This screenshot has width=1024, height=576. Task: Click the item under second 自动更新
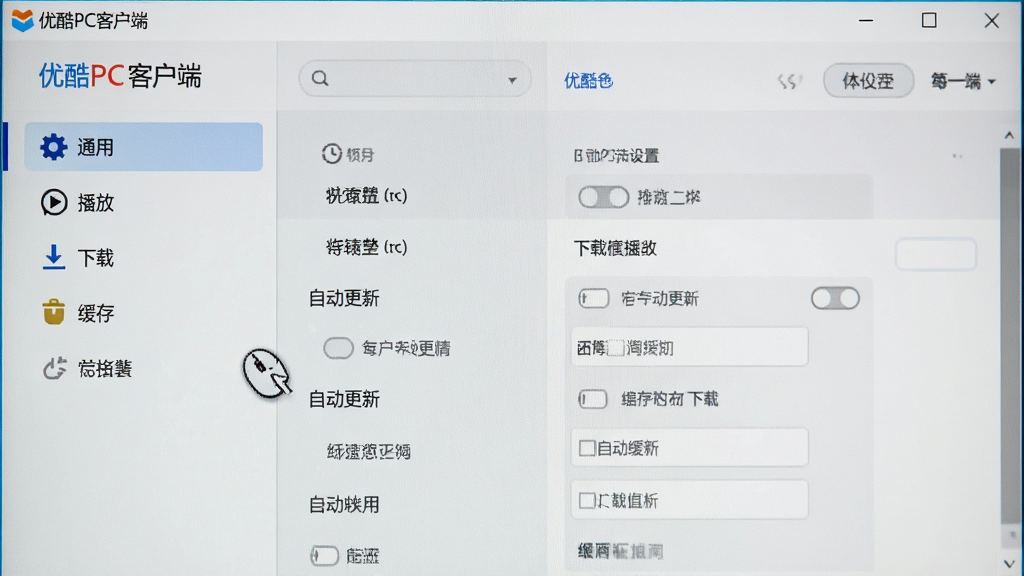point(369,451)
